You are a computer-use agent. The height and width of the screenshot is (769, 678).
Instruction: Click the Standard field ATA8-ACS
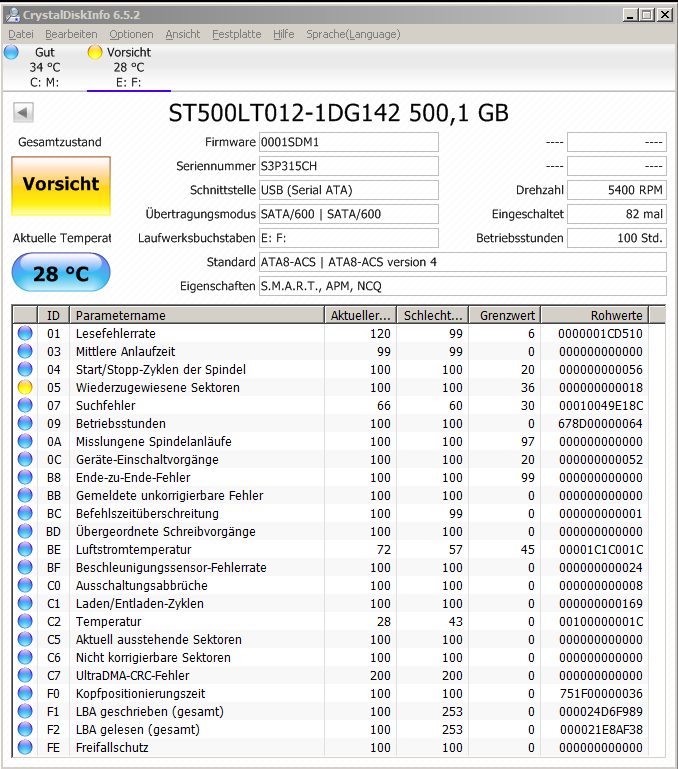[x=463, y=262]
